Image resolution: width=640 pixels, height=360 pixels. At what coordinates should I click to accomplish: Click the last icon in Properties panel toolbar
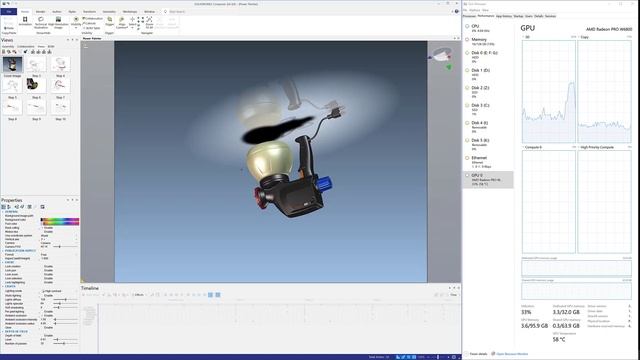[42, 207]
